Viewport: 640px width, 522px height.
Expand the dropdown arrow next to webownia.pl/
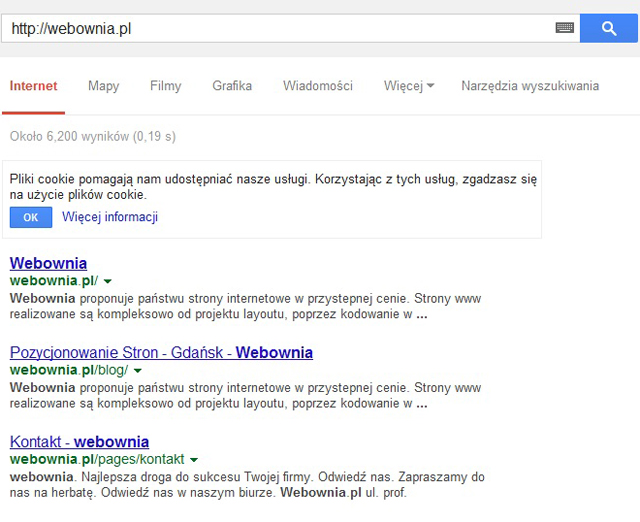pos(108,282)
